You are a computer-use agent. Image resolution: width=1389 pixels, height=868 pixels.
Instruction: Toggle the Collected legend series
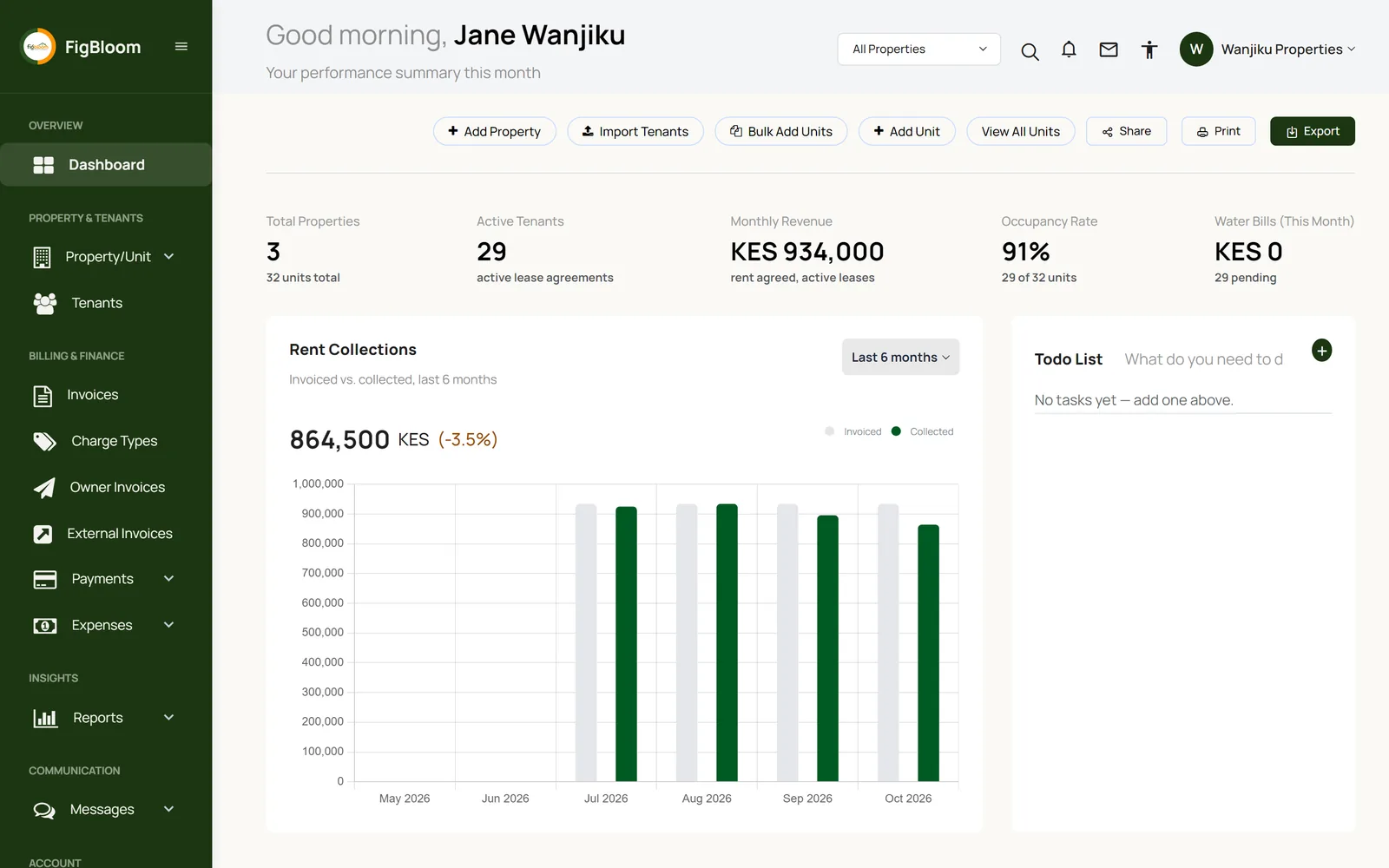pyautogui.click(x=922, y=431)
